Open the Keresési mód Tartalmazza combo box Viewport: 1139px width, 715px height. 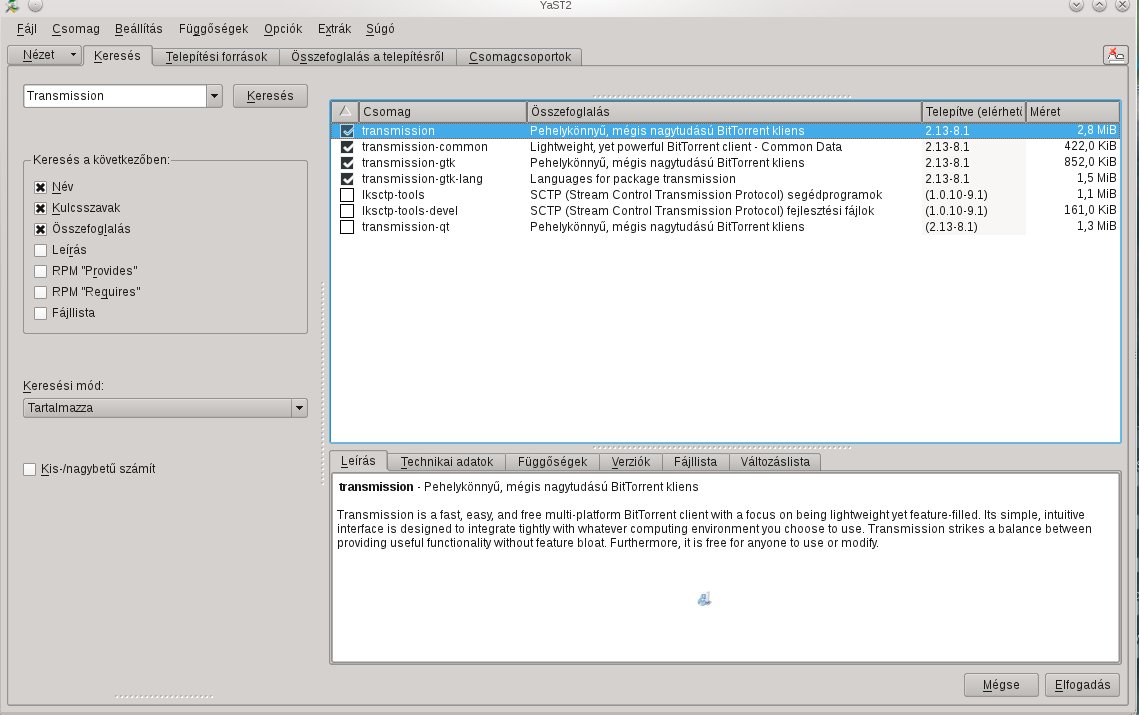click(165, 408)
